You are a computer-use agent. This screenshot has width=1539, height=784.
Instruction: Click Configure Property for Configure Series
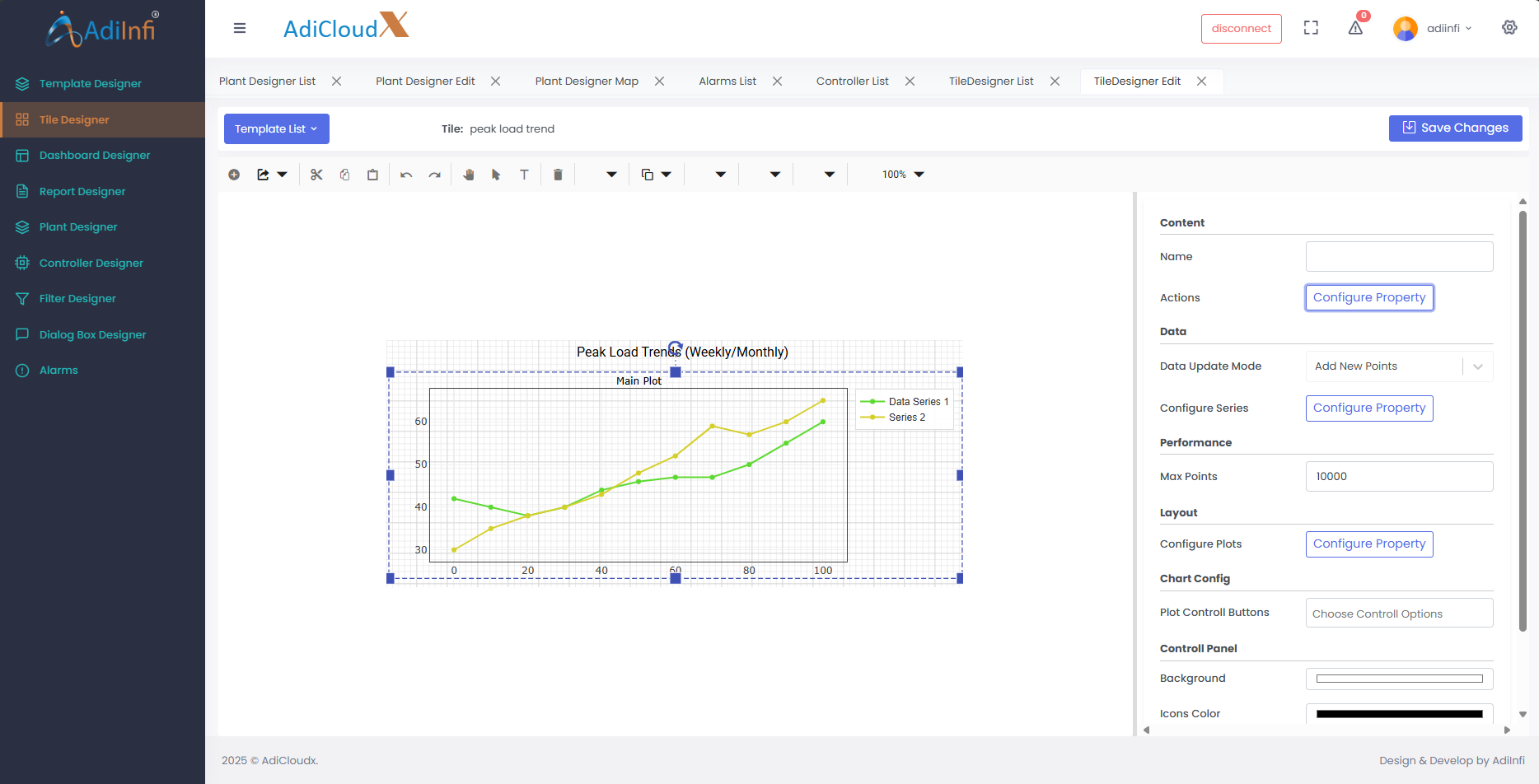click(1369, 408)
